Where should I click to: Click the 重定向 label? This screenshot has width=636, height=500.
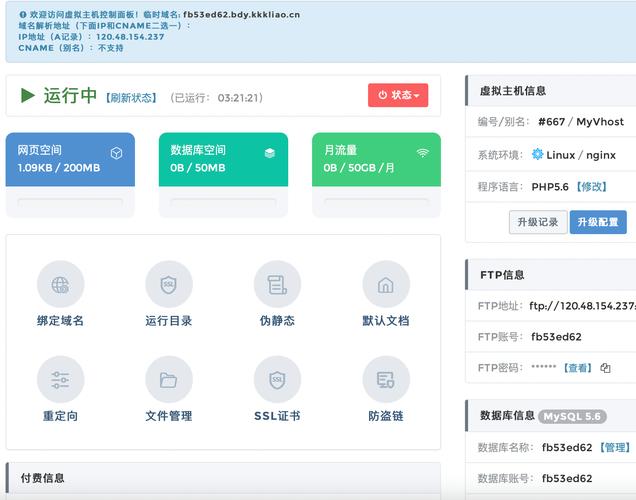(x=60, y=416)
